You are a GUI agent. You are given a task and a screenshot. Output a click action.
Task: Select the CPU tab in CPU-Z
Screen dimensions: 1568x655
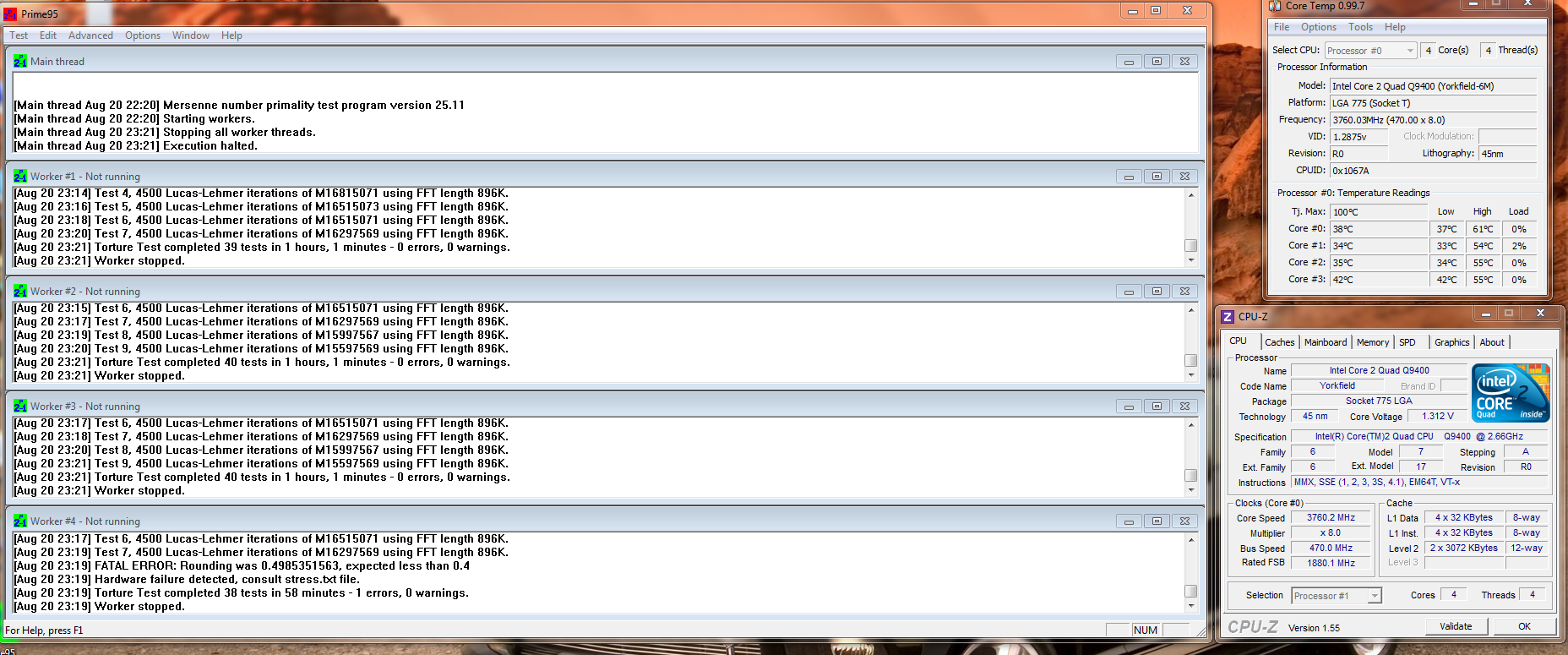click(x=1239, y=341)
